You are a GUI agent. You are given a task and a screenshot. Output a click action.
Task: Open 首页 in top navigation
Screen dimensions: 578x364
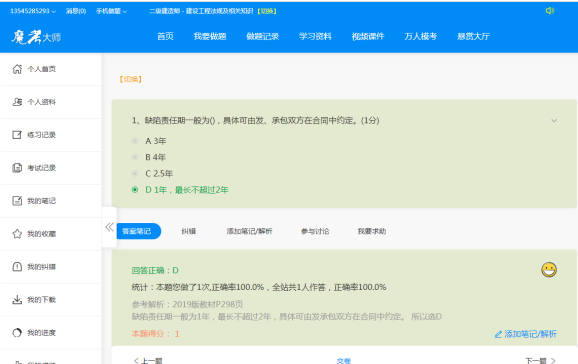pos(165,36)
